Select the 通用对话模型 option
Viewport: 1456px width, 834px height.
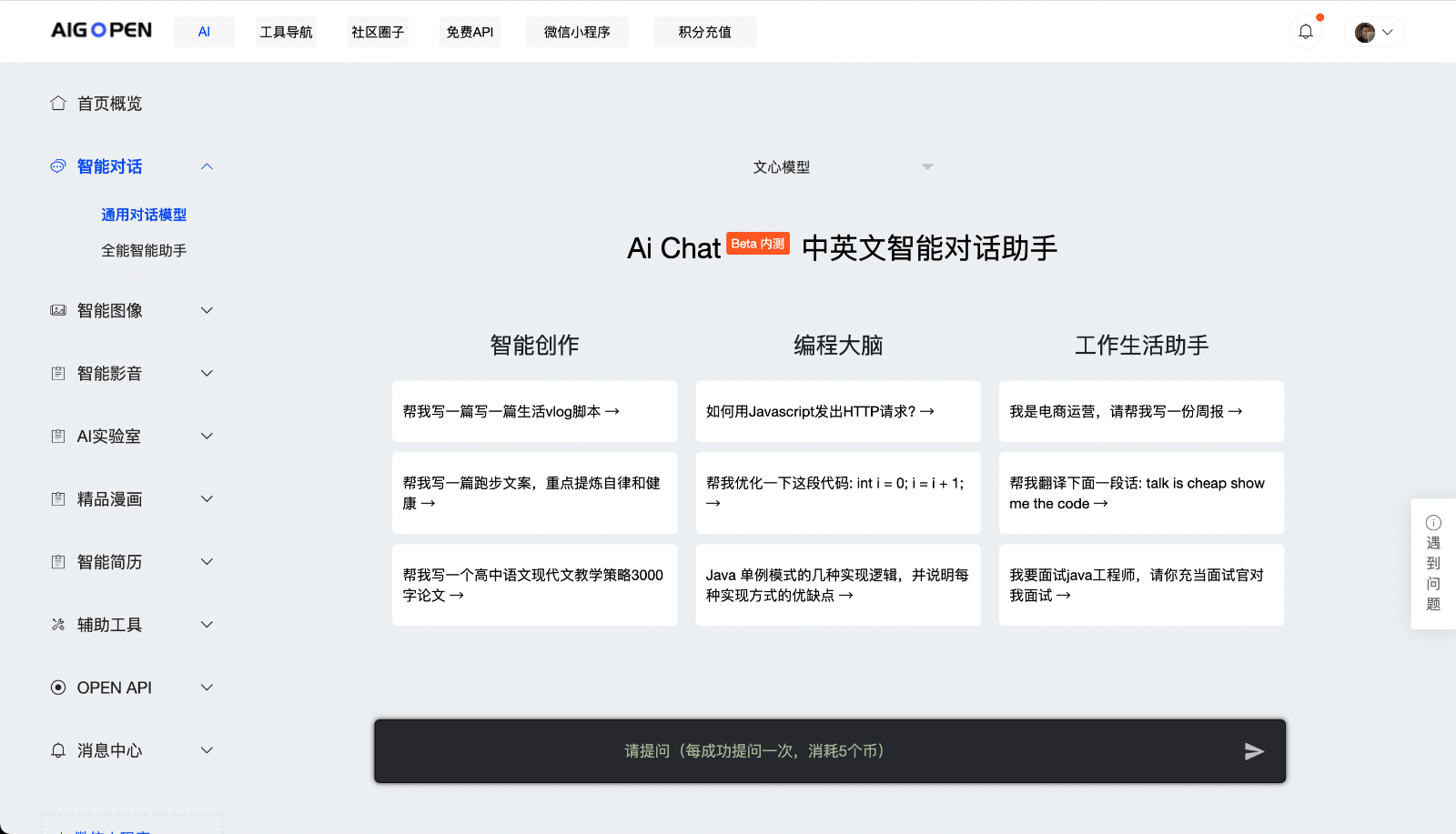pyautogui.click(x=143, y=215)
